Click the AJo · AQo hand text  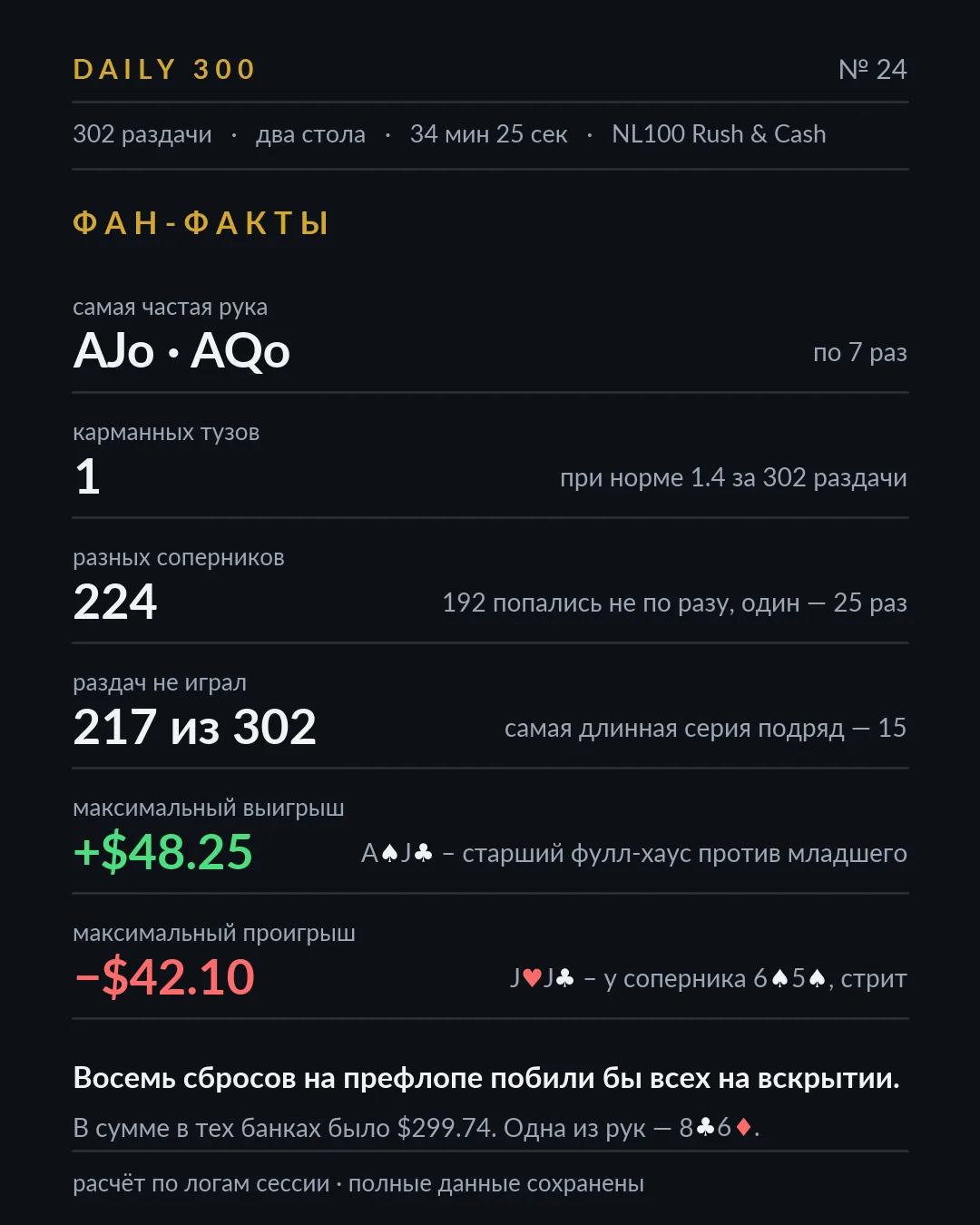(x=181, y=350)
